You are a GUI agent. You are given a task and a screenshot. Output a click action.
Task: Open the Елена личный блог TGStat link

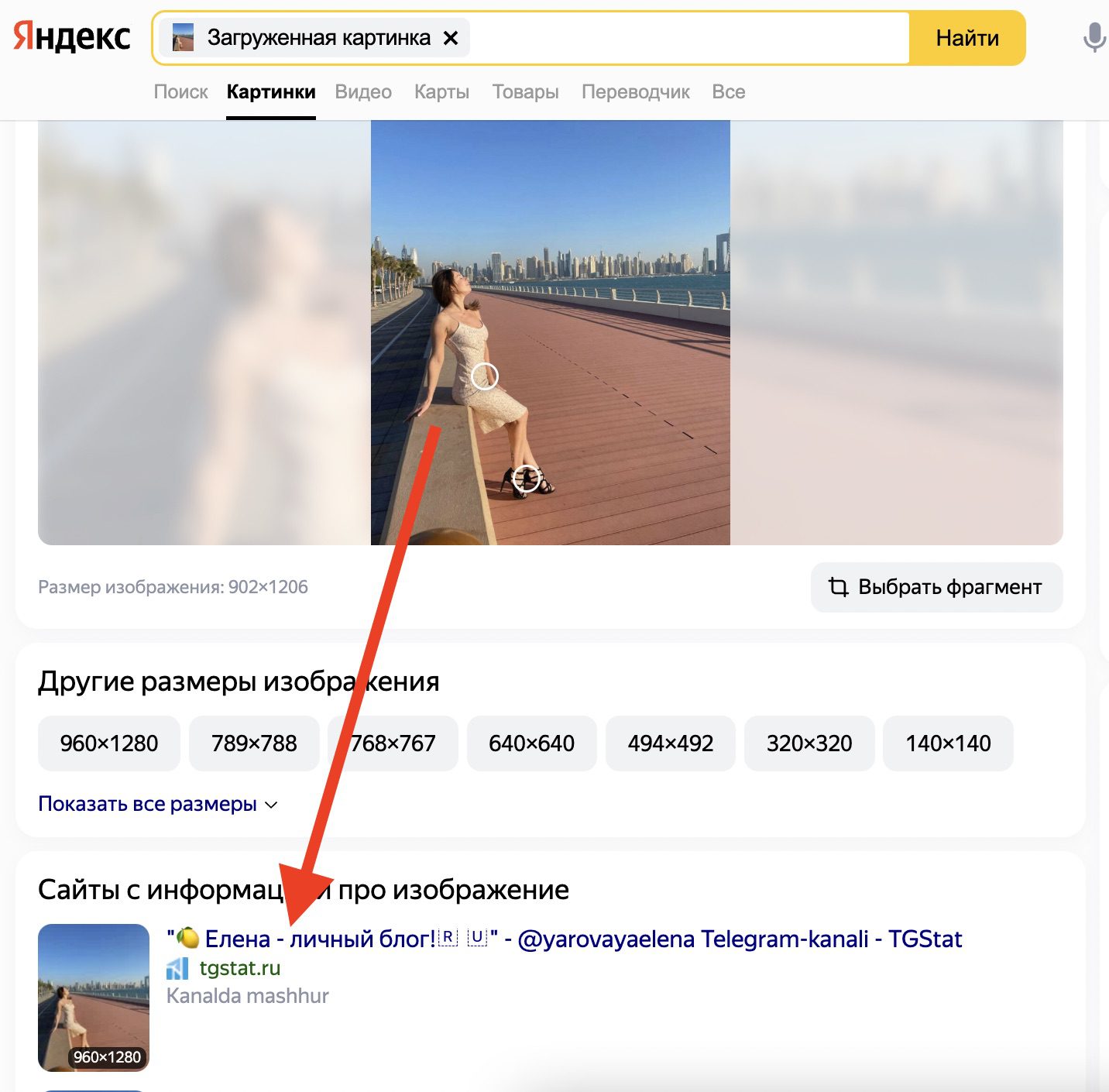coord(564,939)
